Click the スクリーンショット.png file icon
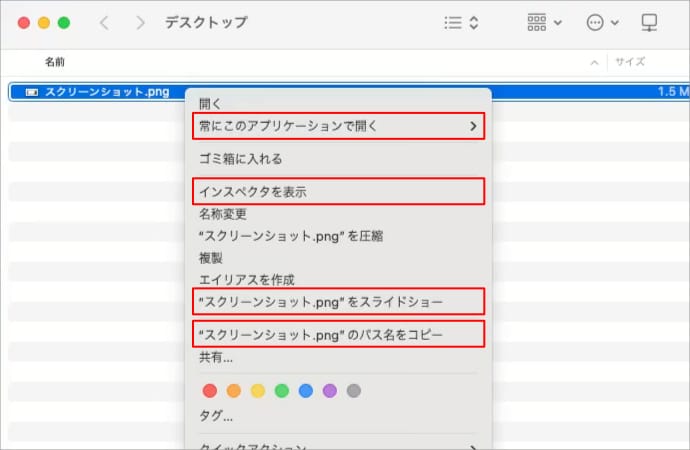The width and height of the screenshot is (690, 450). (31, 92)
